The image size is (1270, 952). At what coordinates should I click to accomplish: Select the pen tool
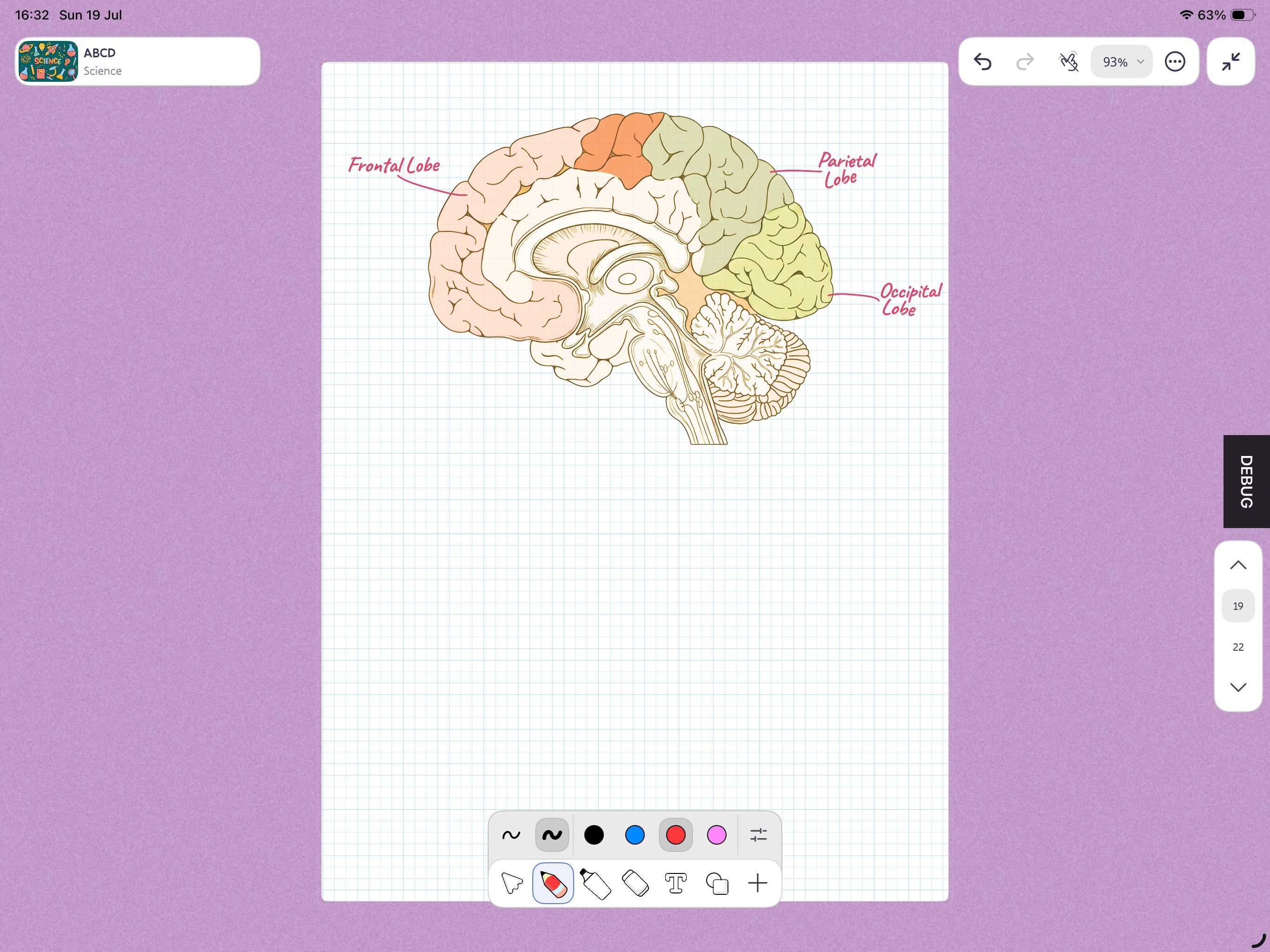[552, 883]
